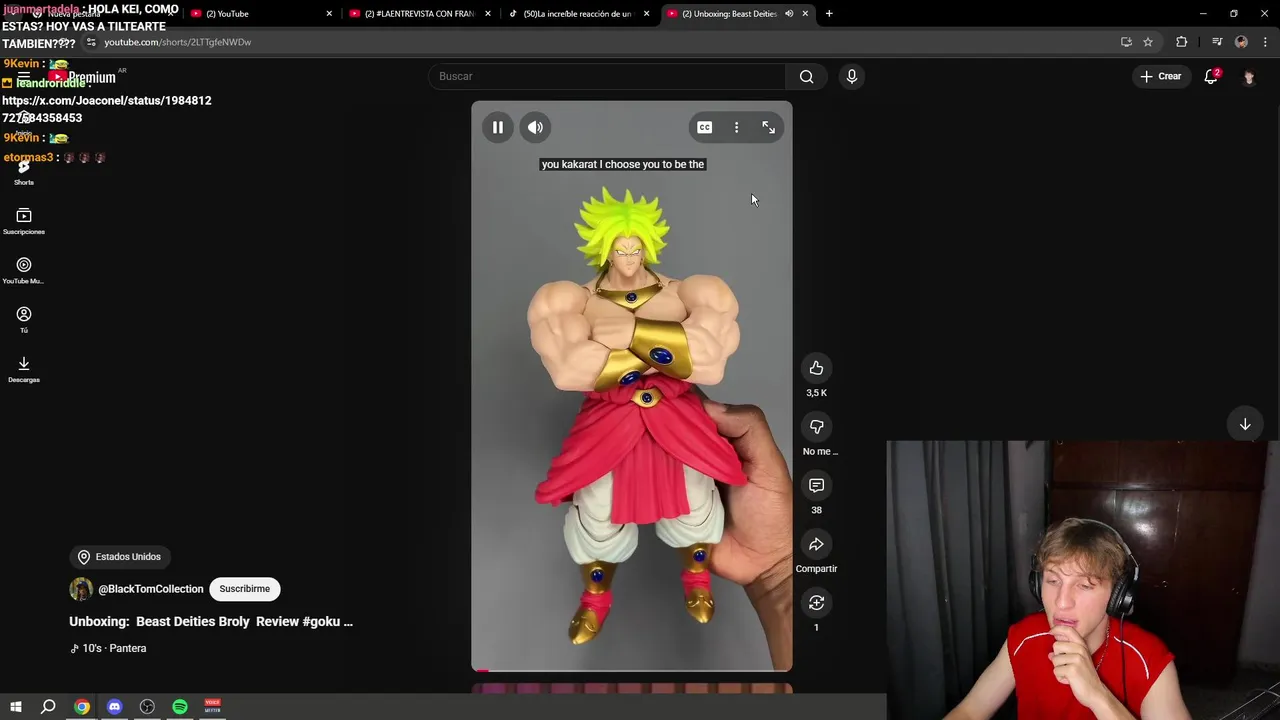1280x720 pixels.
Task: Install or cast using the address-bar screen icon
Action: coord(1126,42)
